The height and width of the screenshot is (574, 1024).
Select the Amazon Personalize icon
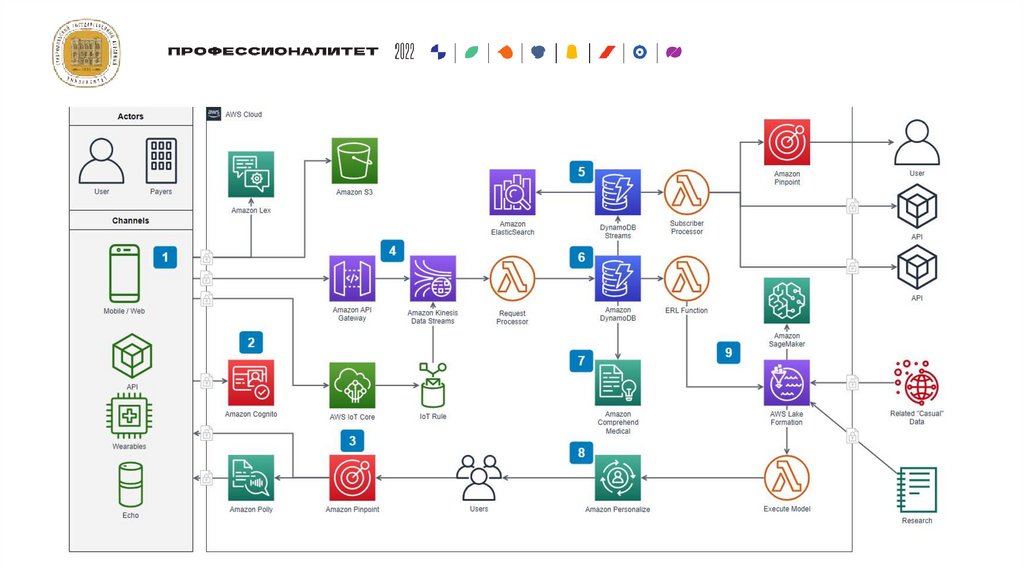[618, 478]
